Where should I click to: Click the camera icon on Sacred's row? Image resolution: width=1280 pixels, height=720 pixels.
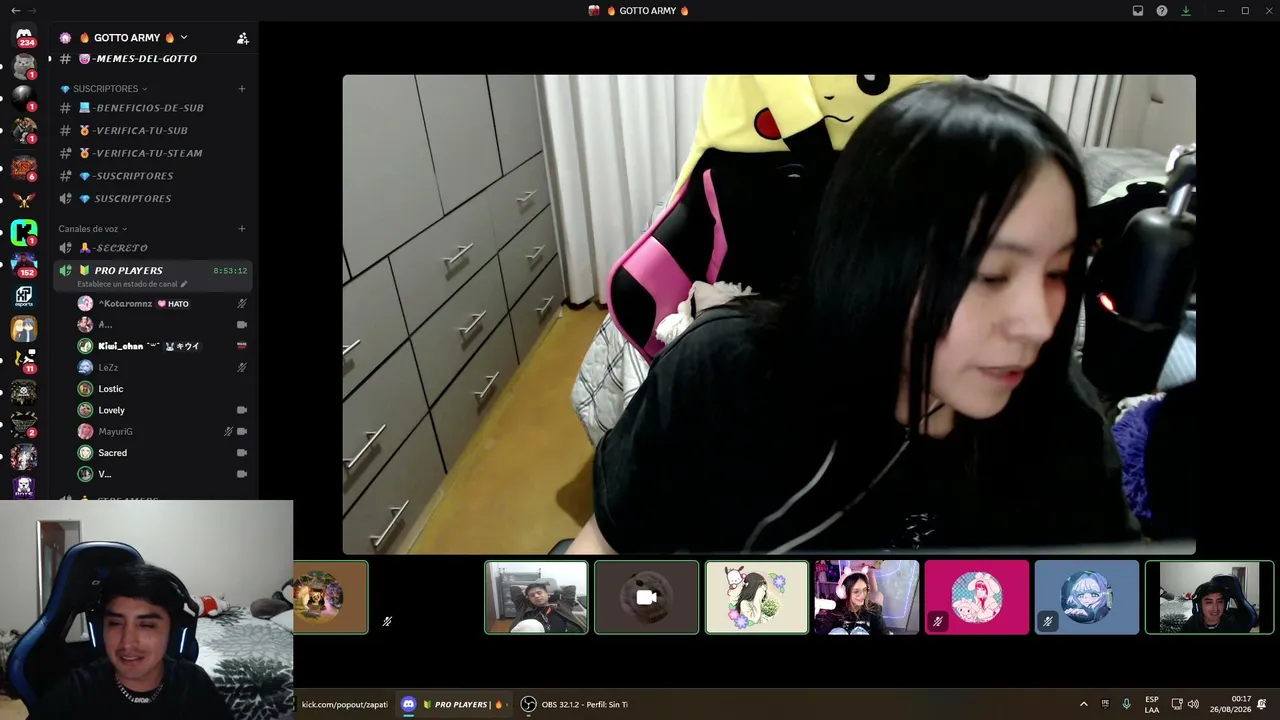pos(242,453)
